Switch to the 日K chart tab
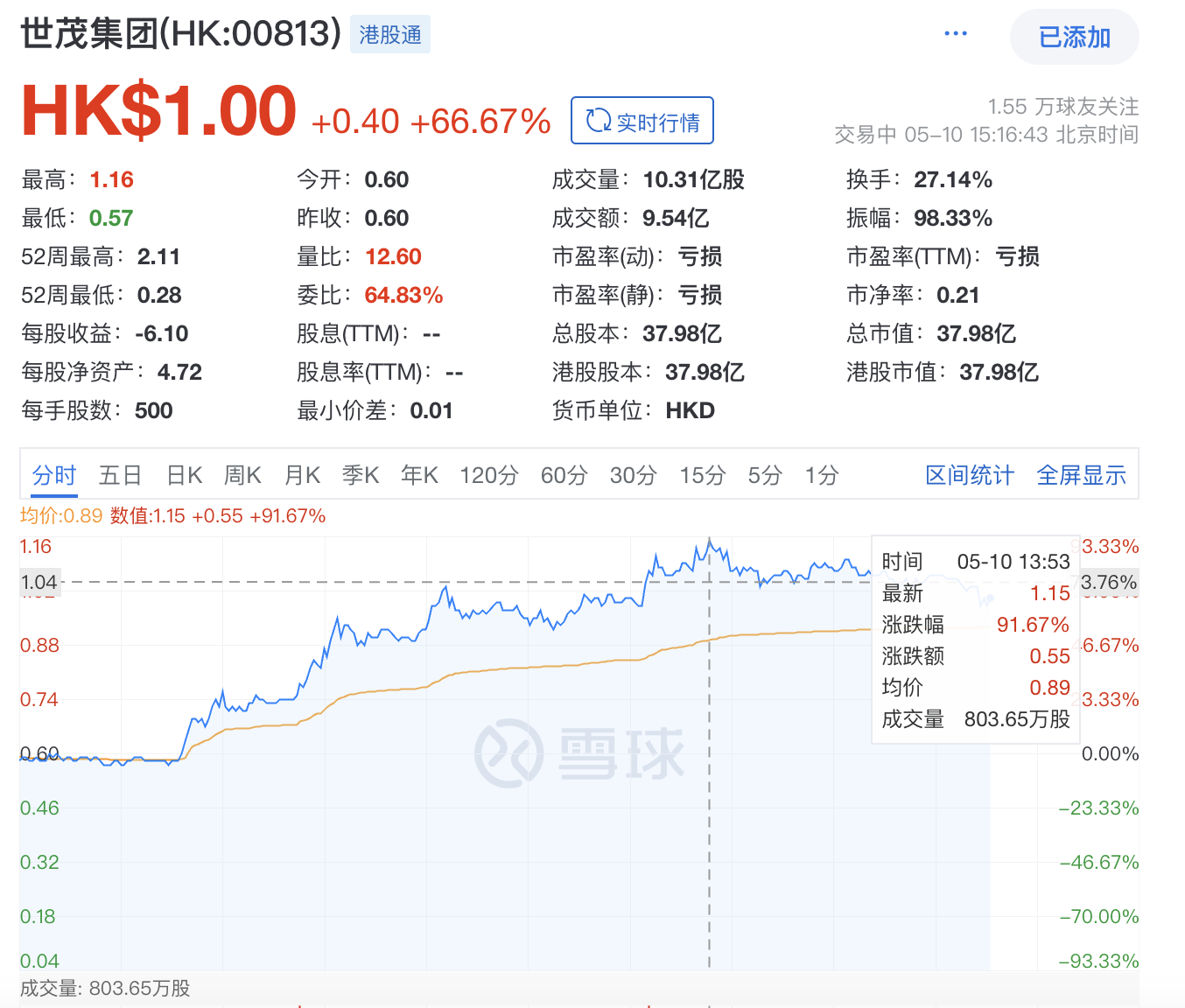Screen dimensions: 1185x1008 [184, 475]
